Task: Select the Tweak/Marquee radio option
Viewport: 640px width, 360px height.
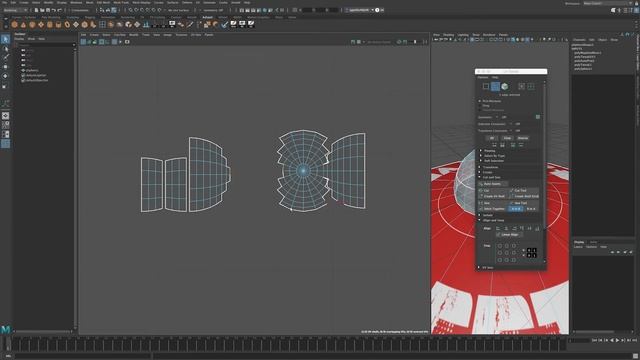Action: (480, 110)
